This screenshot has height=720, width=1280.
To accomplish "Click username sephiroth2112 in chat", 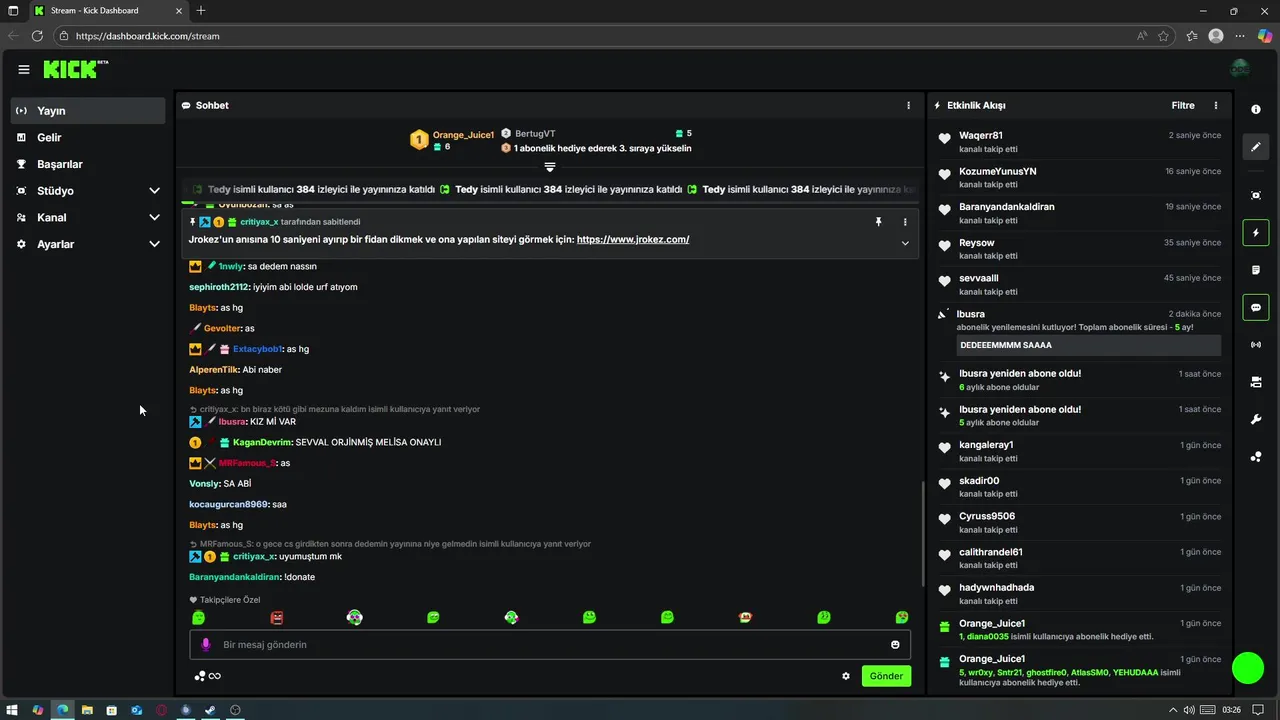I will 219,287.
